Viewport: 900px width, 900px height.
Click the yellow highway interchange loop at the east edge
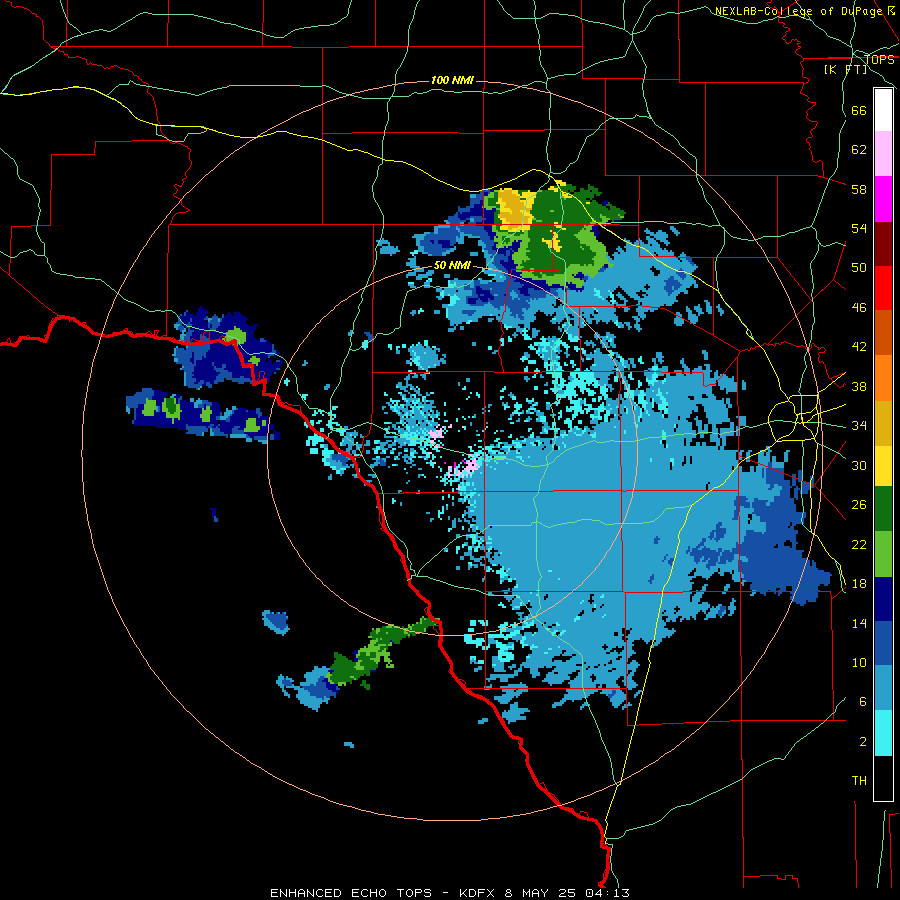click(x=793, y=417)
